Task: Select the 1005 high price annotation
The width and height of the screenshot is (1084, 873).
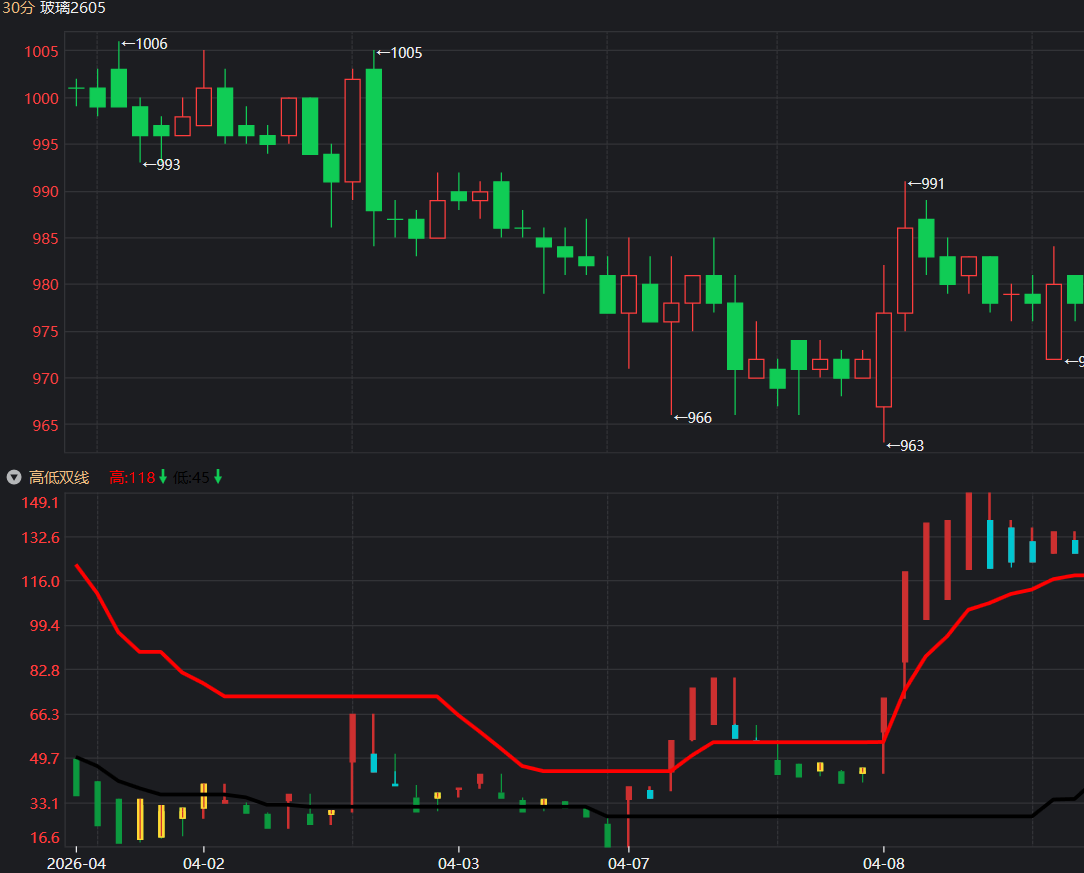Action: [x=400, y=53]
